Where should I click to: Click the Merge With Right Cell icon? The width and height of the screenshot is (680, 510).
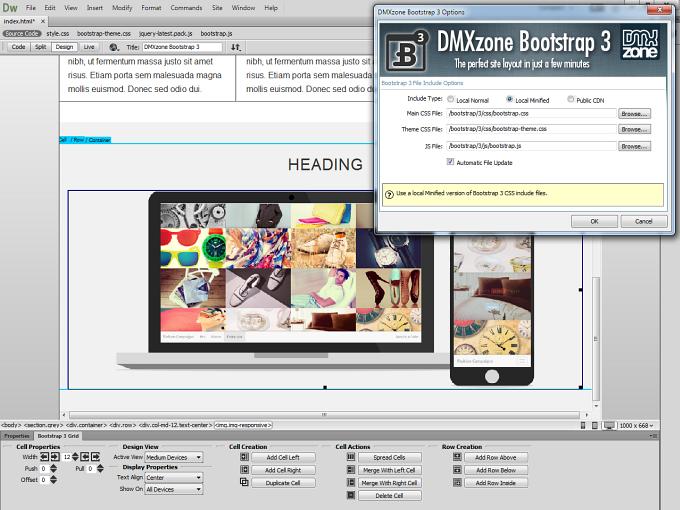(x=351, y=482)
